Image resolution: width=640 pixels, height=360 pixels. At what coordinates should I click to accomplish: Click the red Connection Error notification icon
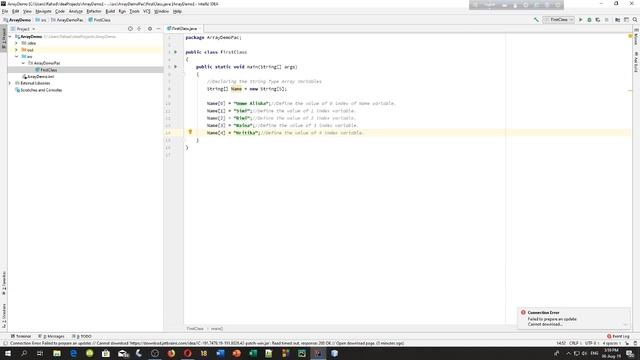pyautogui.click(x=523, y=312)
